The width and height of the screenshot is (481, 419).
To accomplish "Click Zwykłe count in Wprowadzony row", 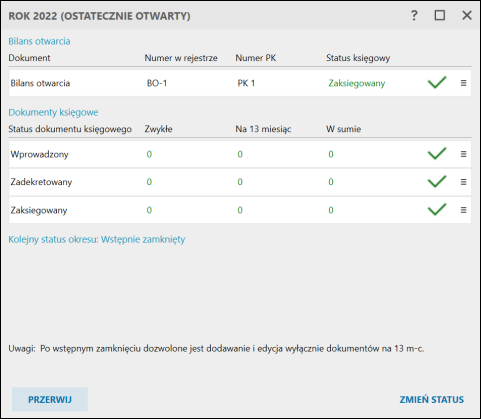I will [x=149, y=154].
